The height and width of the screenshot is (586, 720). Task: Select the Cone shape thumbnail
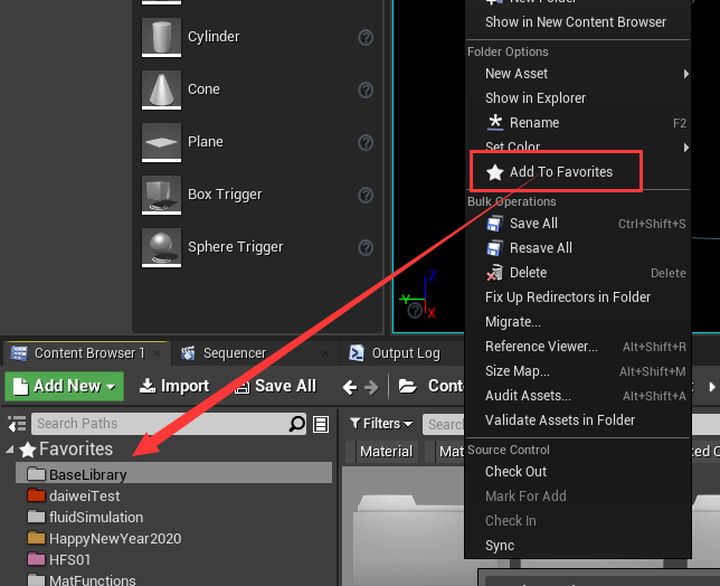point(161,90)
